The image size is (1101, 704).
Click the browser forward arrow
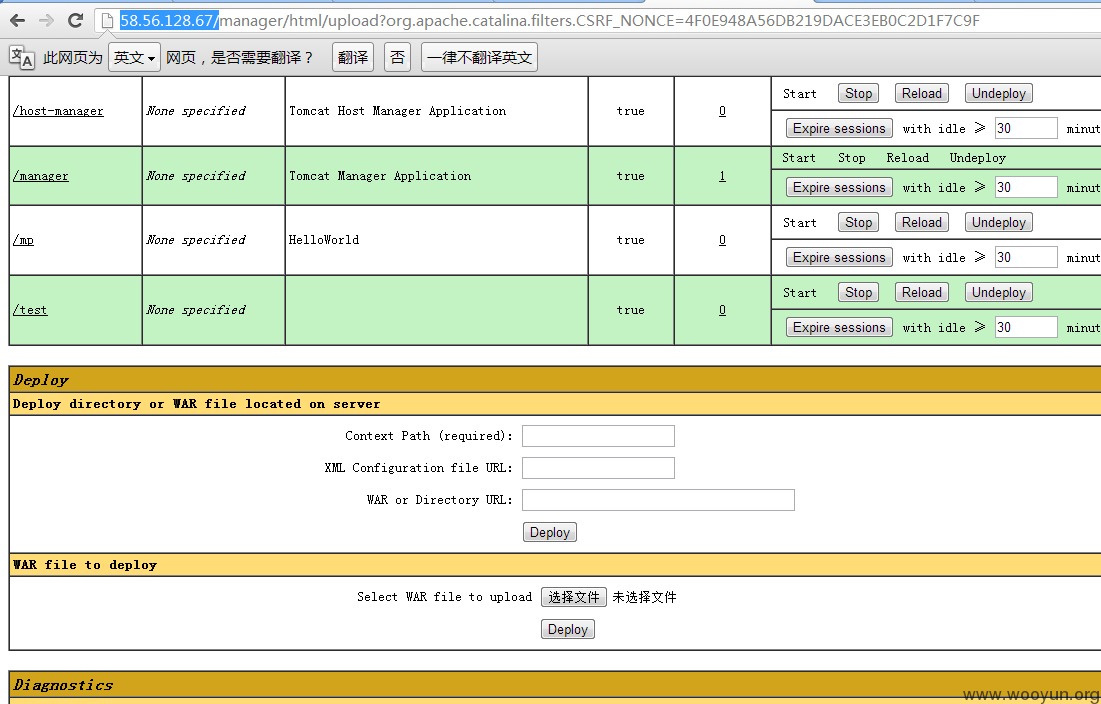[46, 20]
